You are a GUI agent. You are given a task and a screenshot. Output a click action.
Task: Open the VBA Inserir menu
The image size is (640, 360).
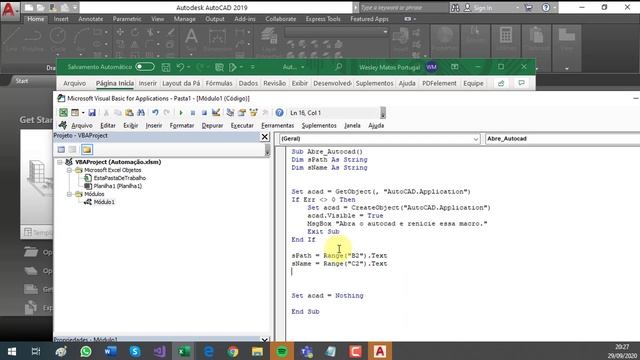point(154,125)
